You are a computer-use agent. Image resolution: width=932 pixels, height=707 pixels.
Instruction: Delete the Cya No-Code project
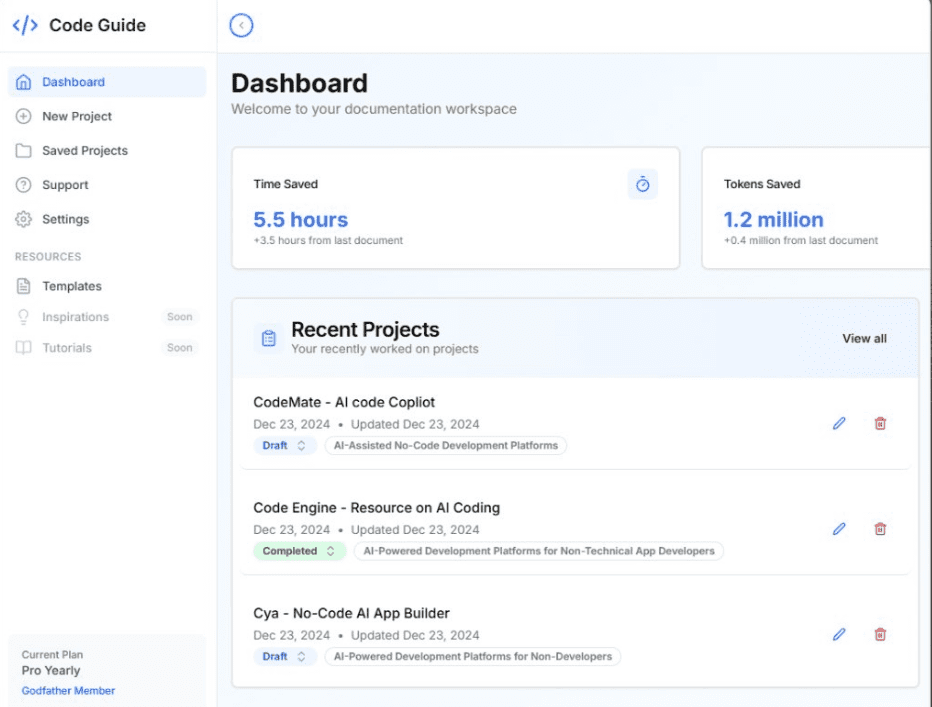(880, 634)
